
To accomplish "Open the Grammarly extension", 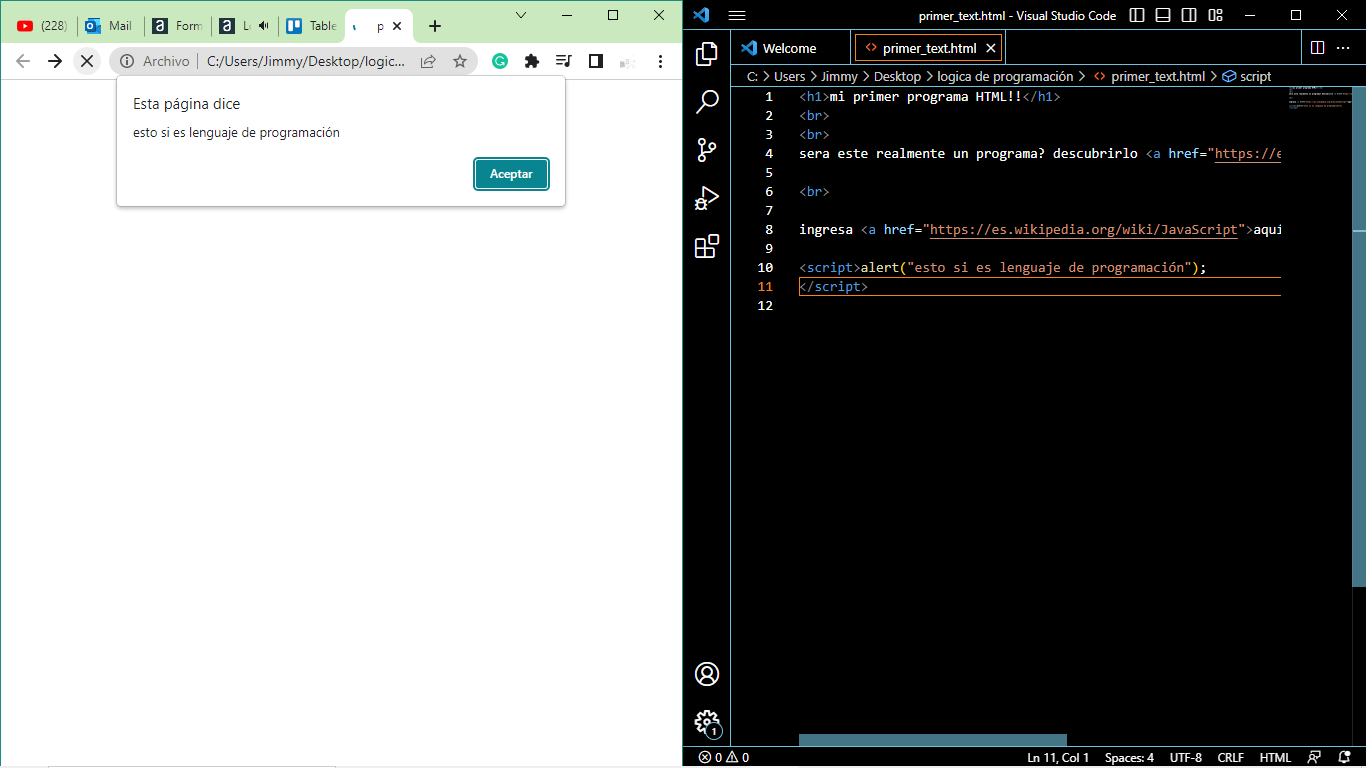I will pos(500,61).
